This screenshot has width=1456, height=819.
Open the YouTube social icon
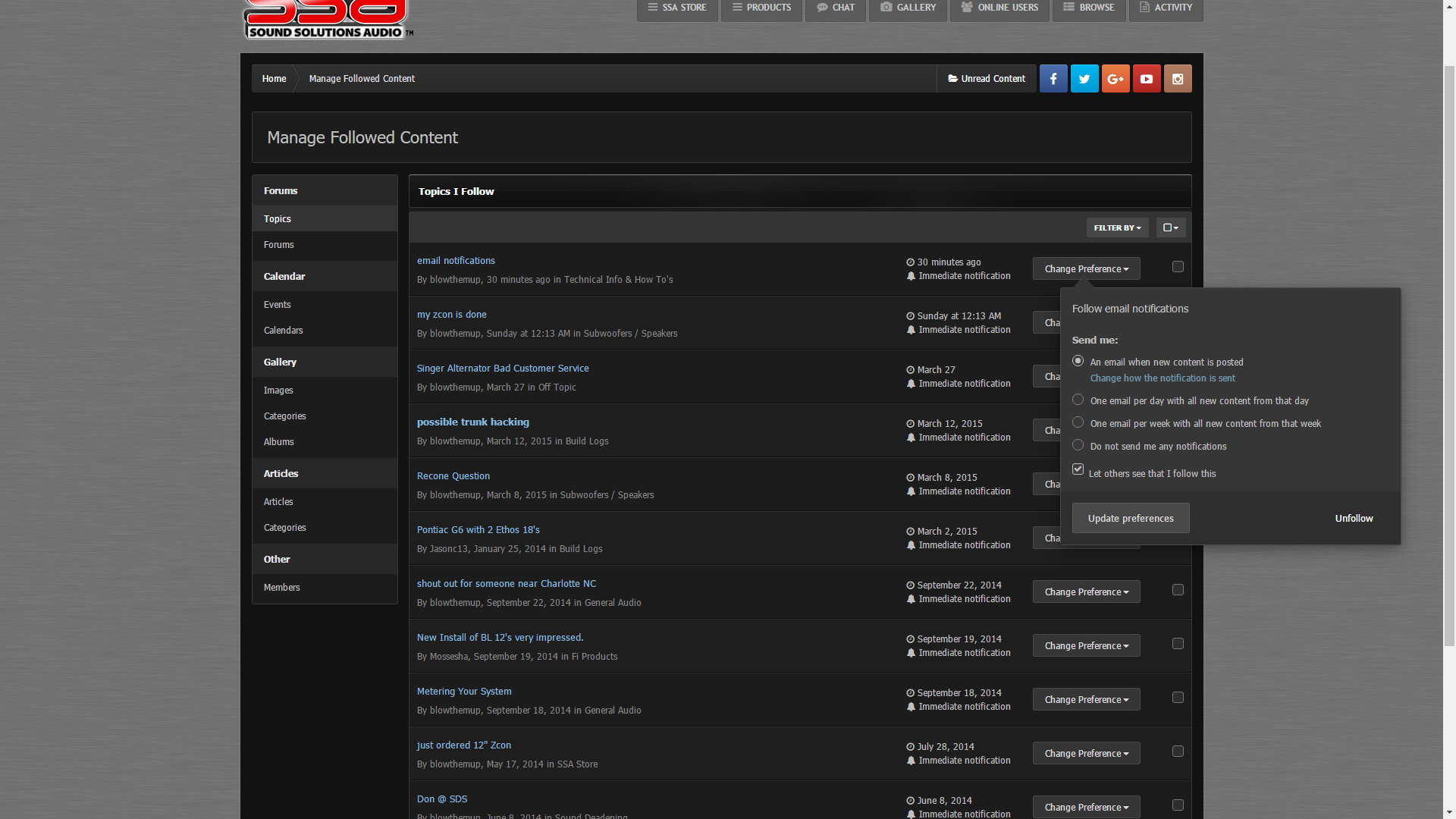[1147, 79]
